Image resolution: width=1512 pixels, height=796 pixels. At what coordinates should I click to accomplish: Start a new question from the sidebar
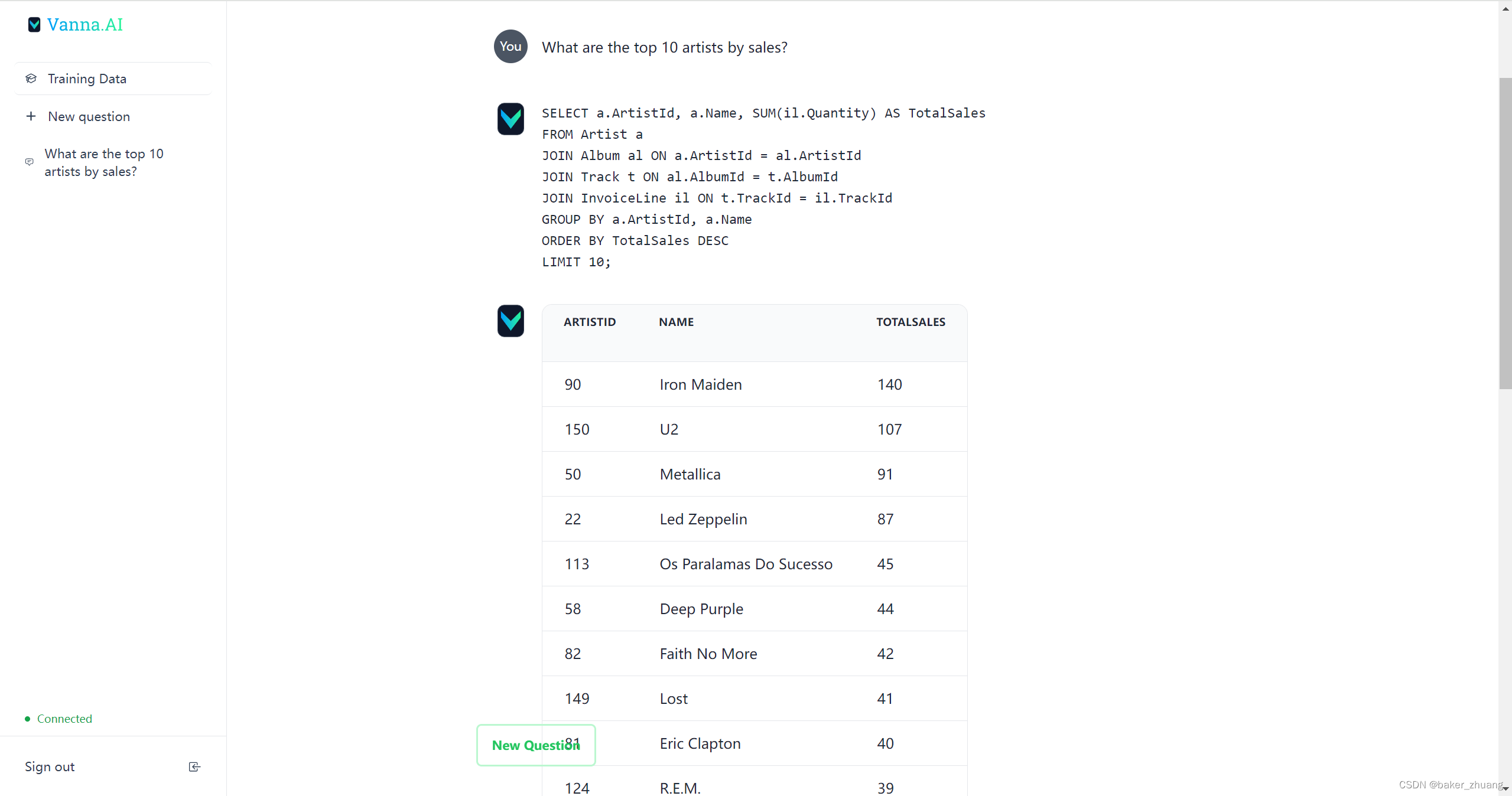coord(89,116)
